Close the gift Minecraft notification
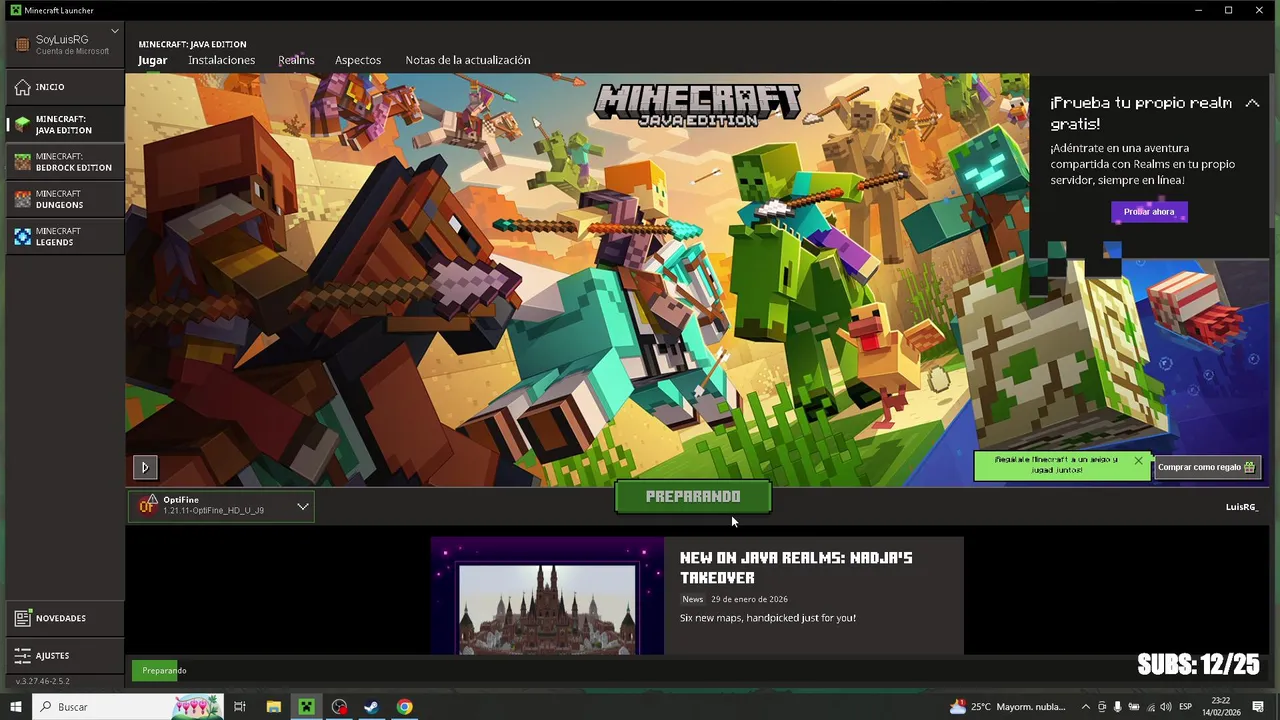 [x=1138, y=461]
